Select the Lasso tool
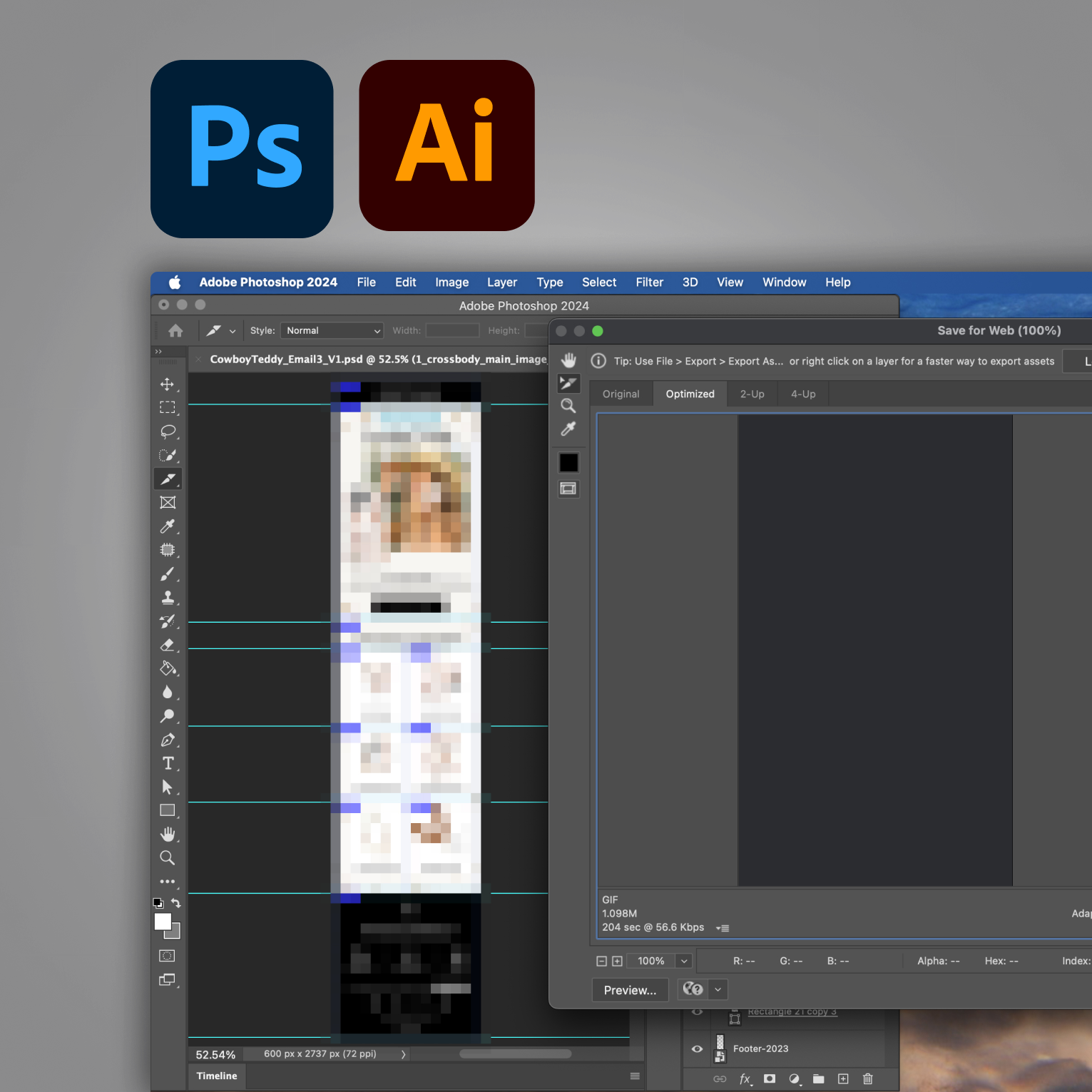1092x1092 pixels. pyautogui.click(x=168, y=432)
